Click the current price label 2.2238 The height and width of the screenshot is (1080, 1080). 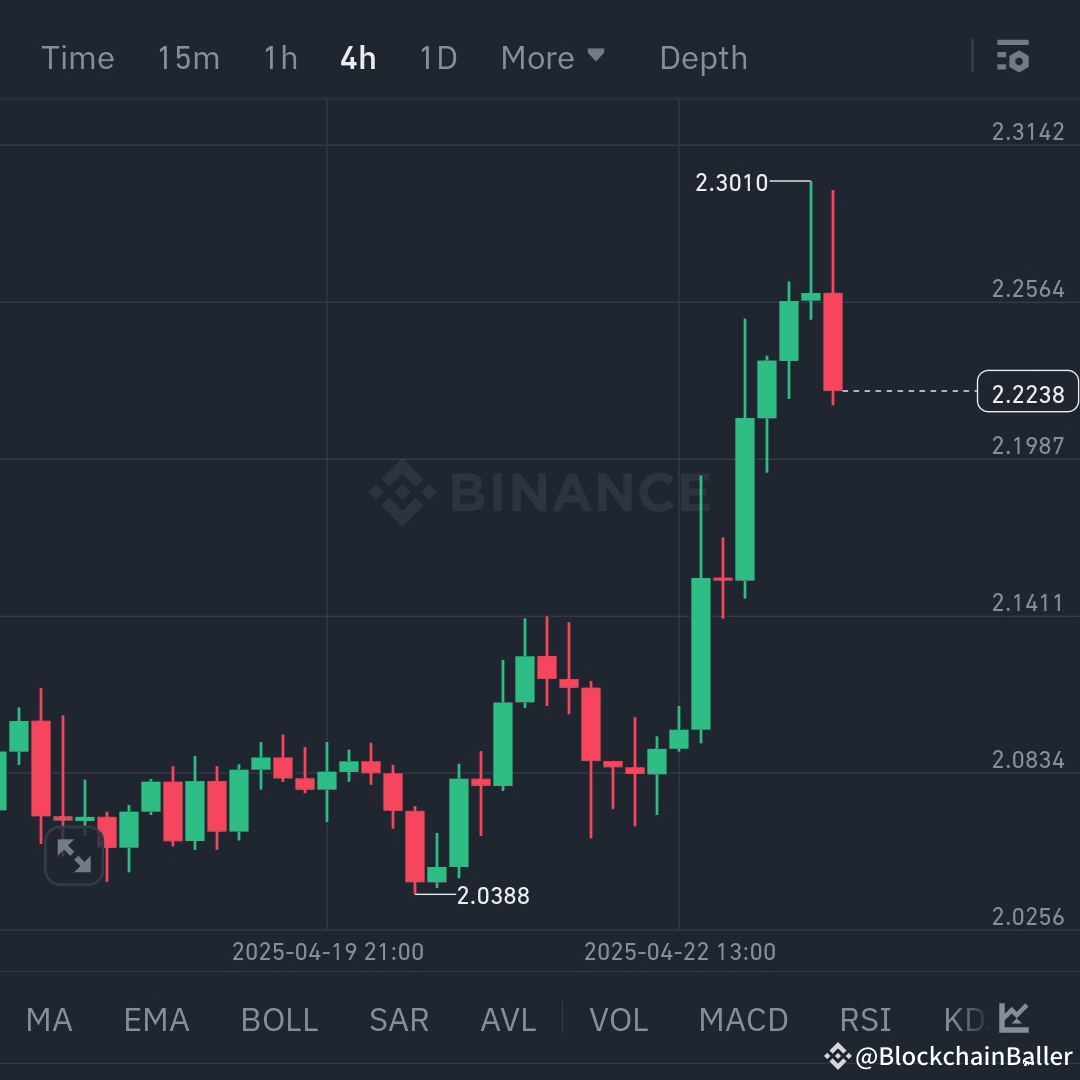[1026, 392]
